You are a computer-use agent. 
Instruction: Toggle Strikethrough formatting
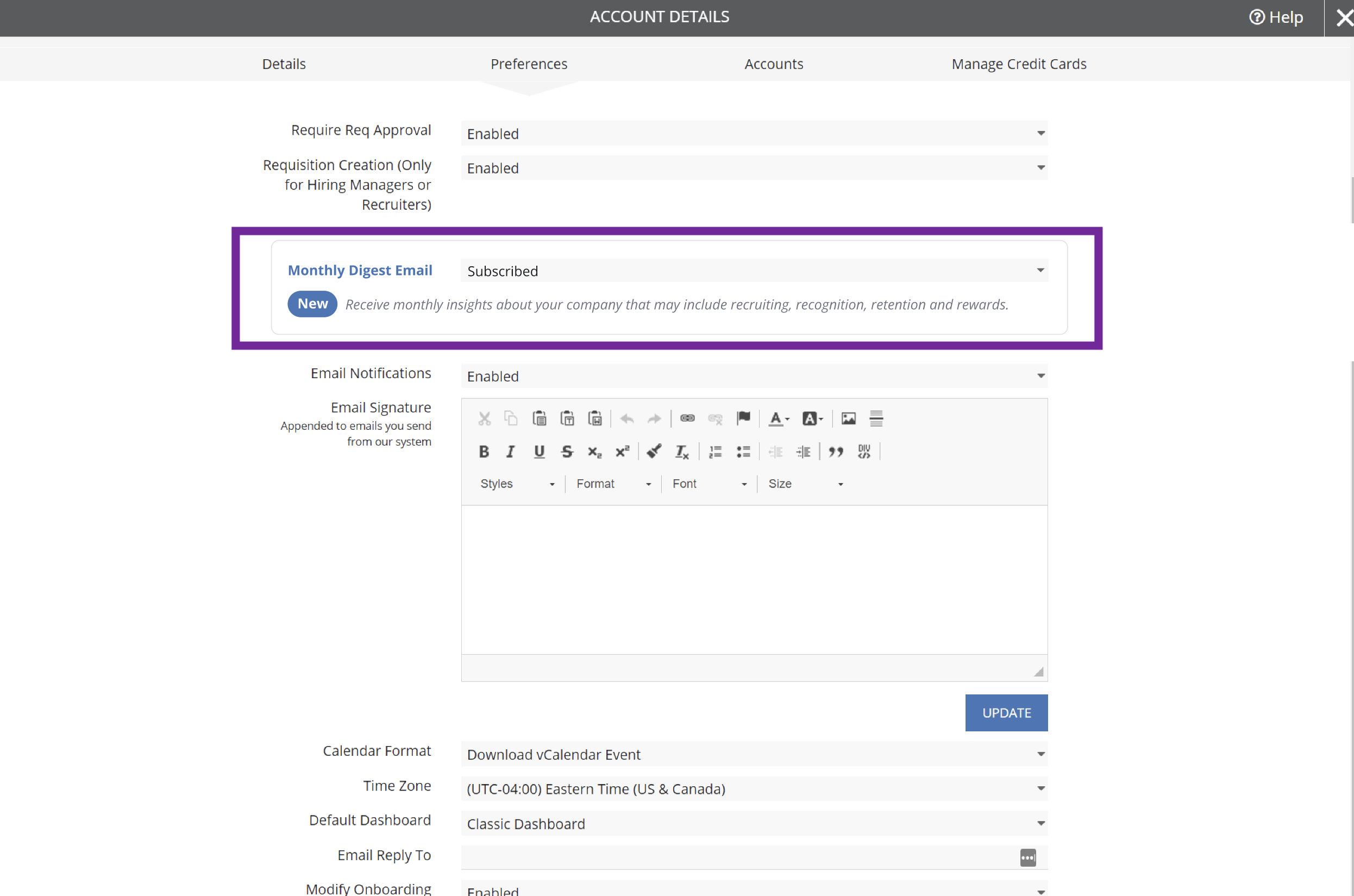point(567,452)
